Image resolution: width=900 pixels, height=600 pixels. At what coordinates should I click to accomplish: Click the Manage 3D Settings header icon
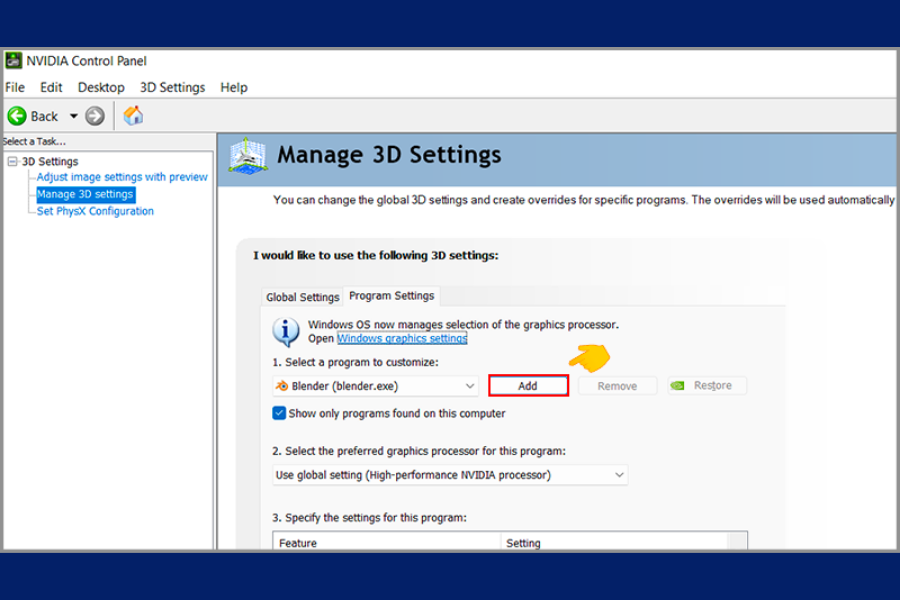pos(248,156)
